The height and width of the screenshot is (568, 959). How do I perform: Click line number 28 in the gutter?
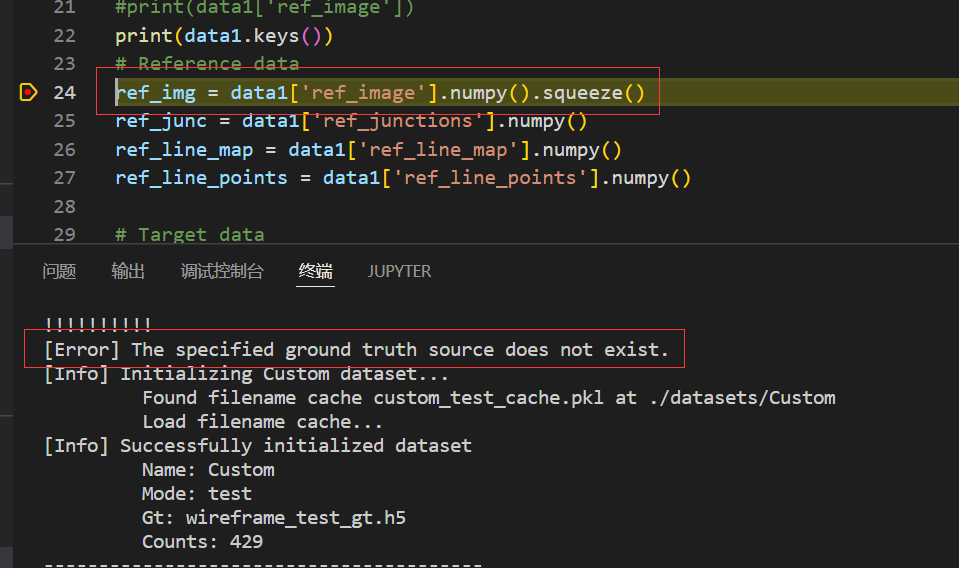tap(64, 207)
